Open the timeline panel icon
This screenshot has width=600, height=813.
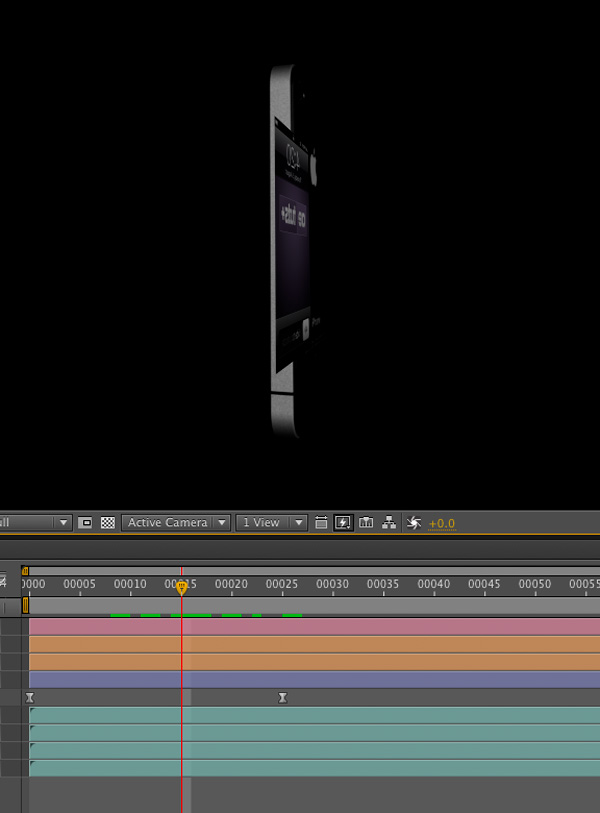(x=366, y=523)
